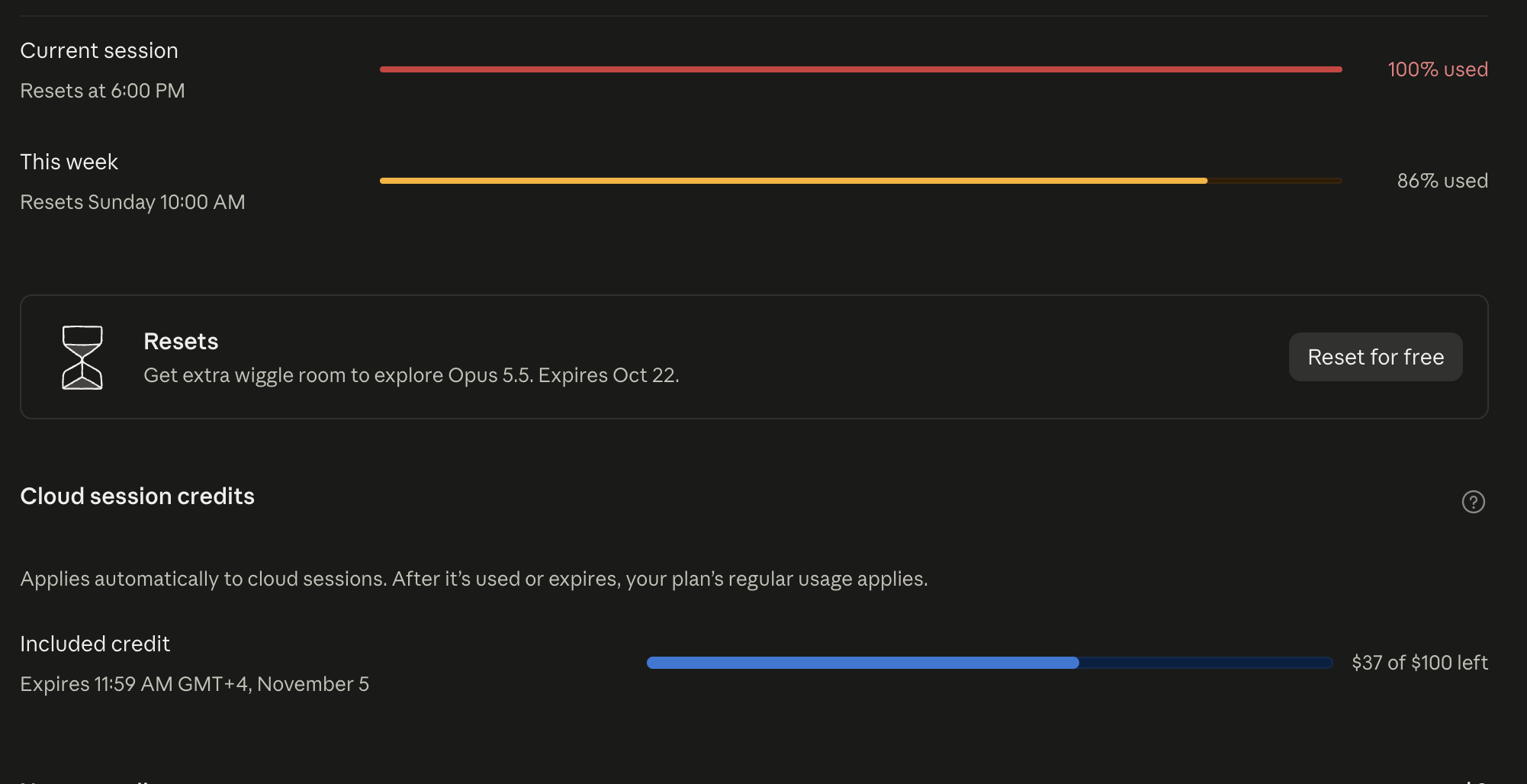1527x784 pixels.
Task: Click the red current session usage bar
Action: 860,69
